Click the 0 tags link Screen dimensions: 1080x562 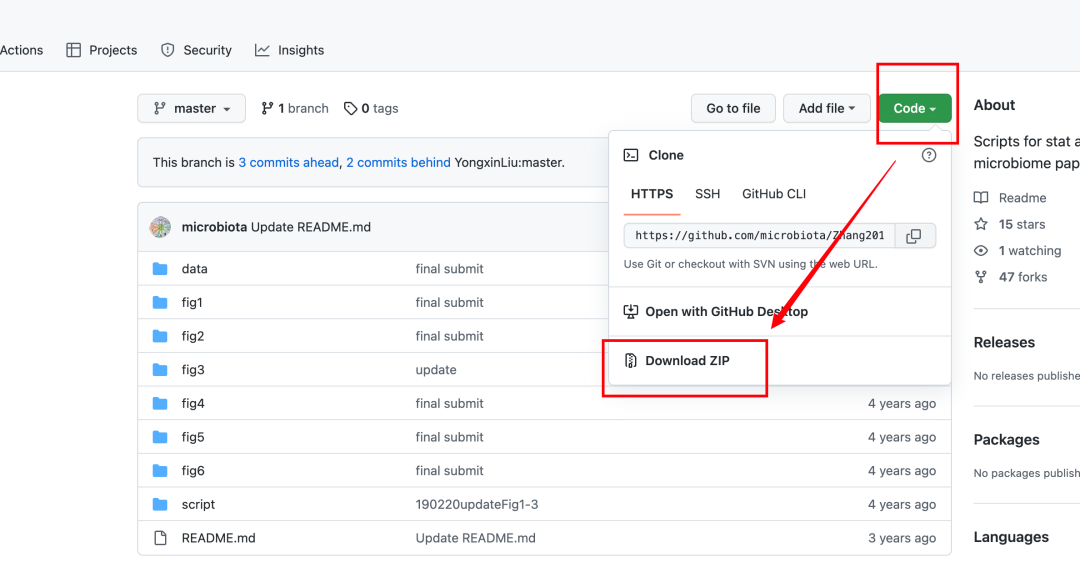click(371, 108)
